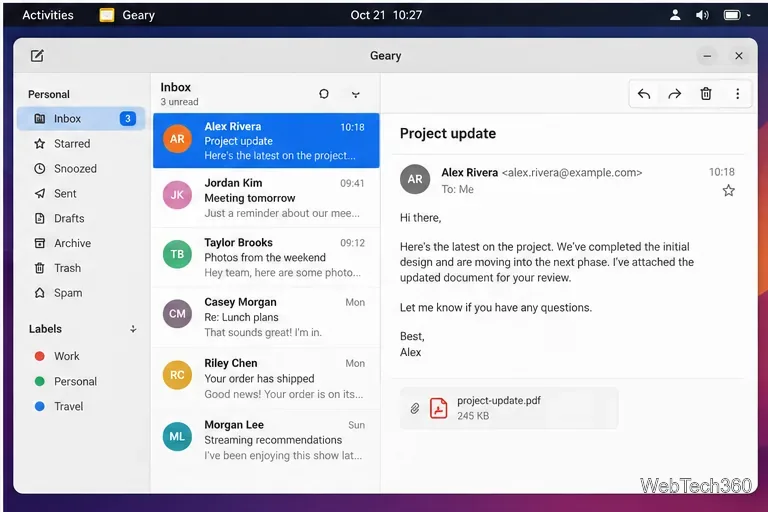
Task: Click the teal ML avatar
Action: coord(177,437)
